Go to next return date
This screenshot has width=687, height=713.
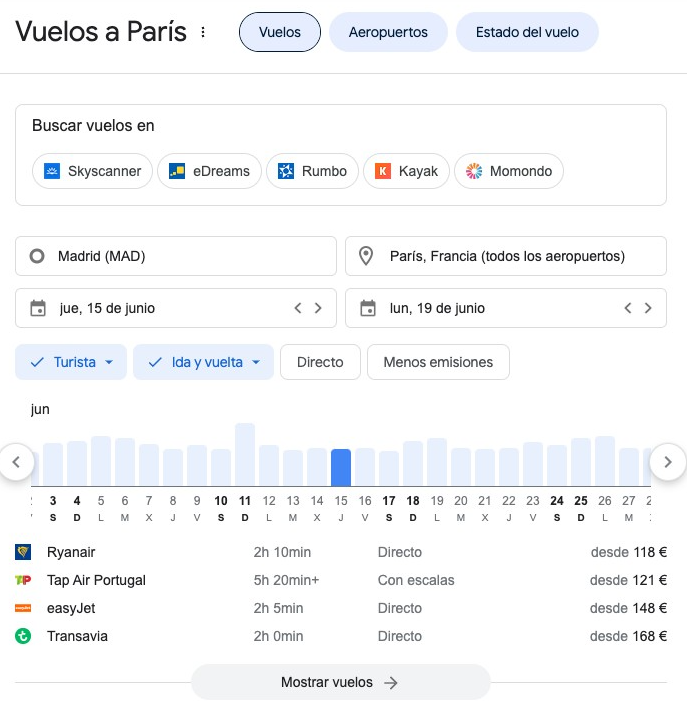[x=648, y=308]
